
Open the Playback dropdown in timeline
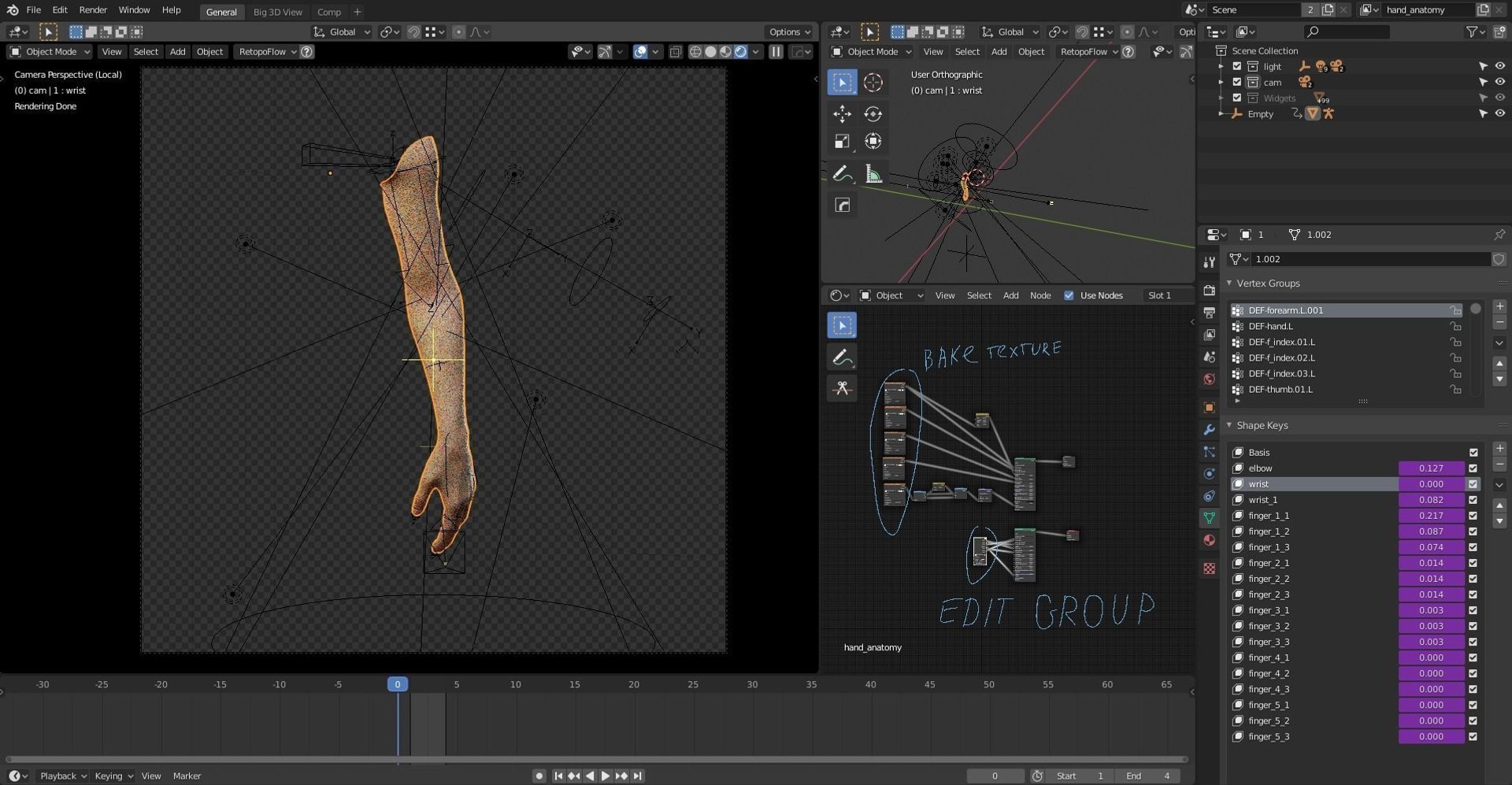[63, 776]
